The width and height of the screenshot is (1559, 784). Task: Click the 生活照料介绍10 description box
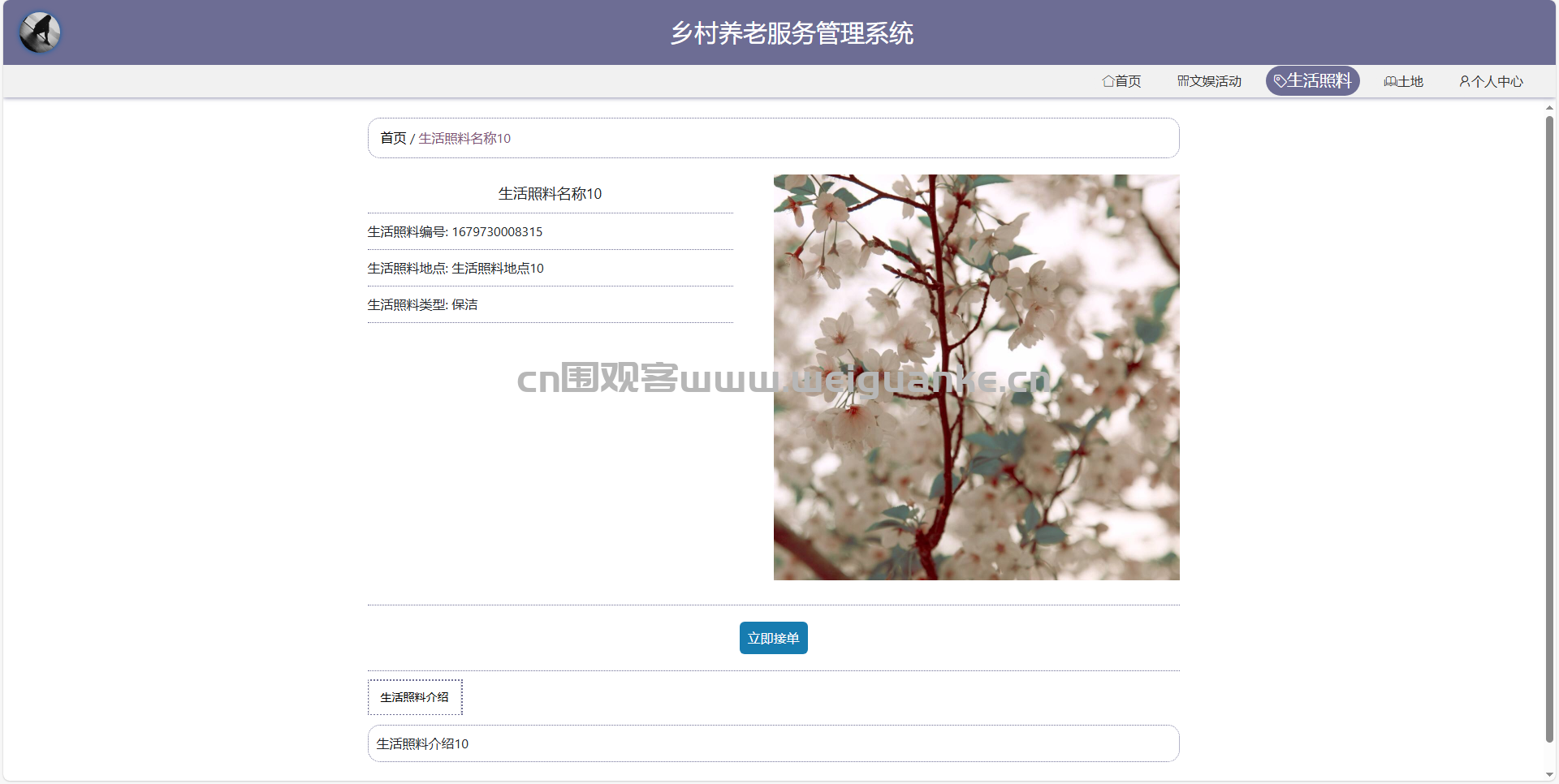[773, 743]
